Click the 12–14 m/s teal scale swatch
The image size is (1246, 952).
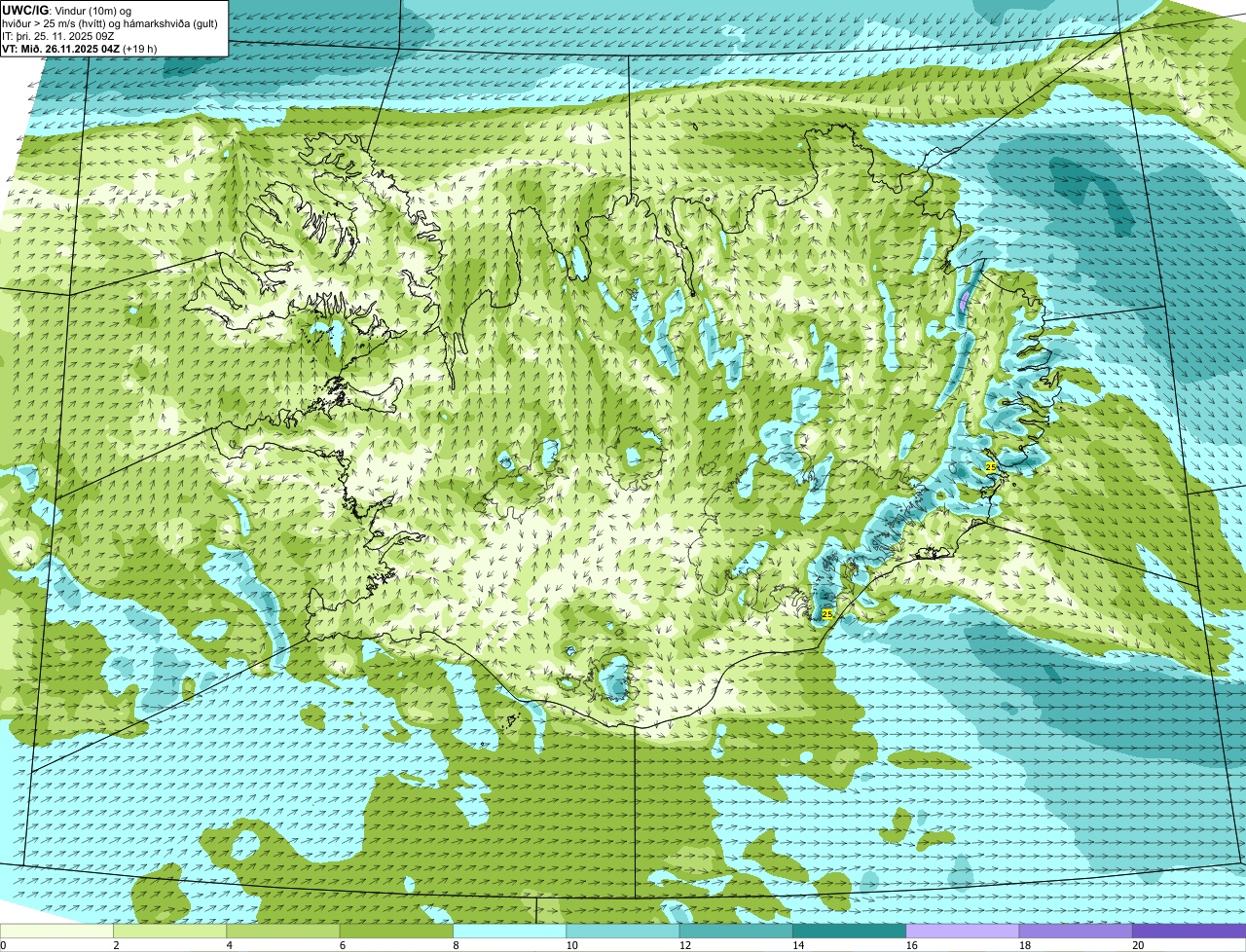(736, 931)
